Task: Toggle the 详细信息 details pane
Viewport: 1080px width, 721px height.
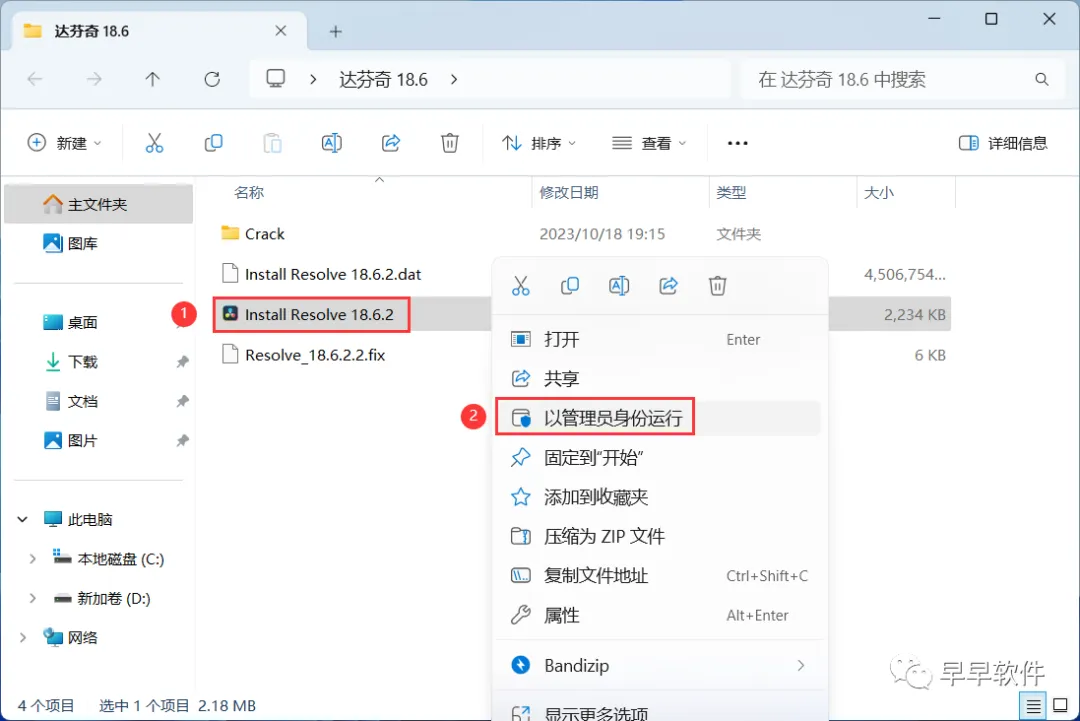Action: tap(1003, 143)
